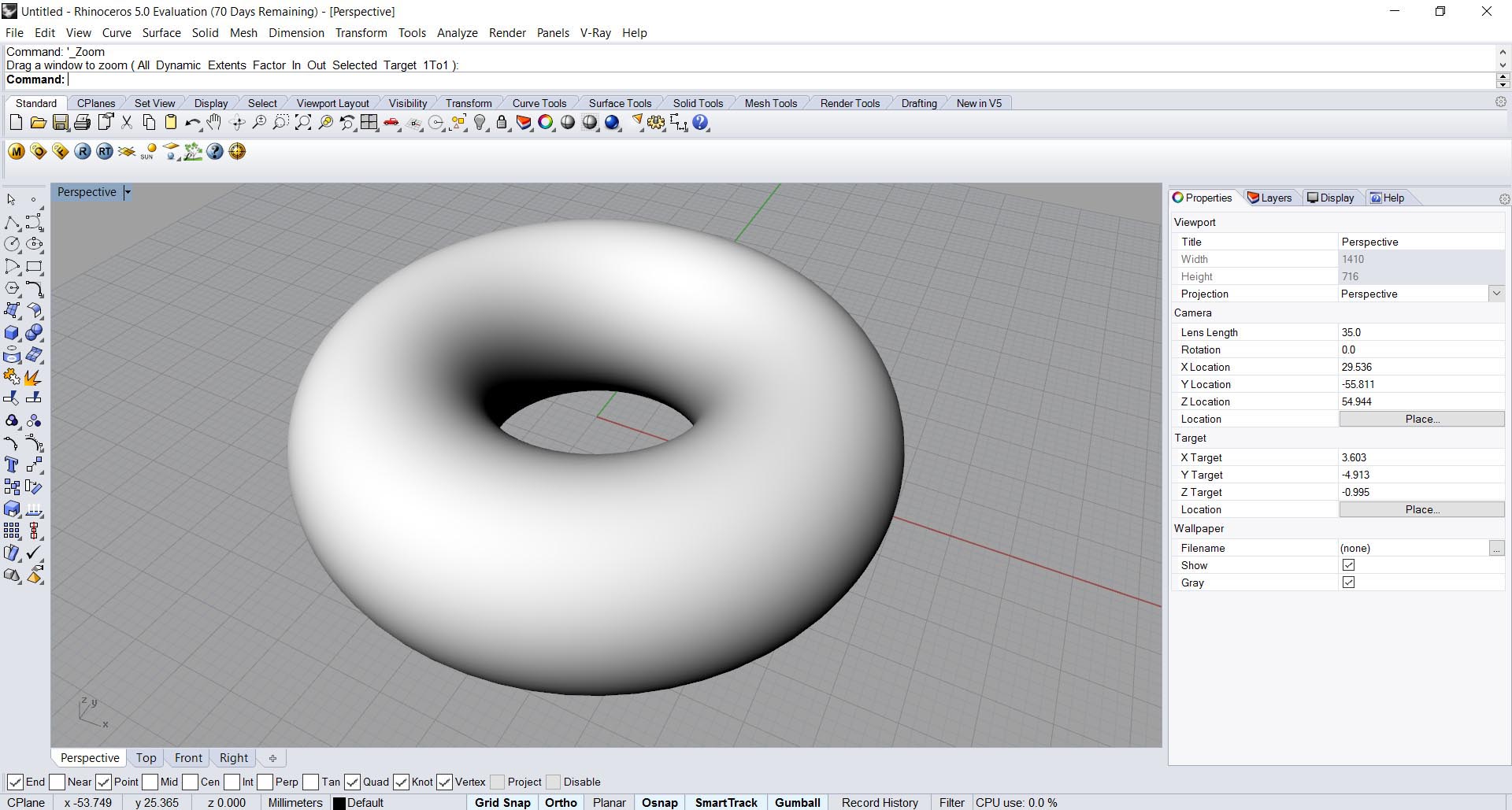1512x810 pixels.
Task: Toggle the End osnap checkbox
Action: coord(15,782)
